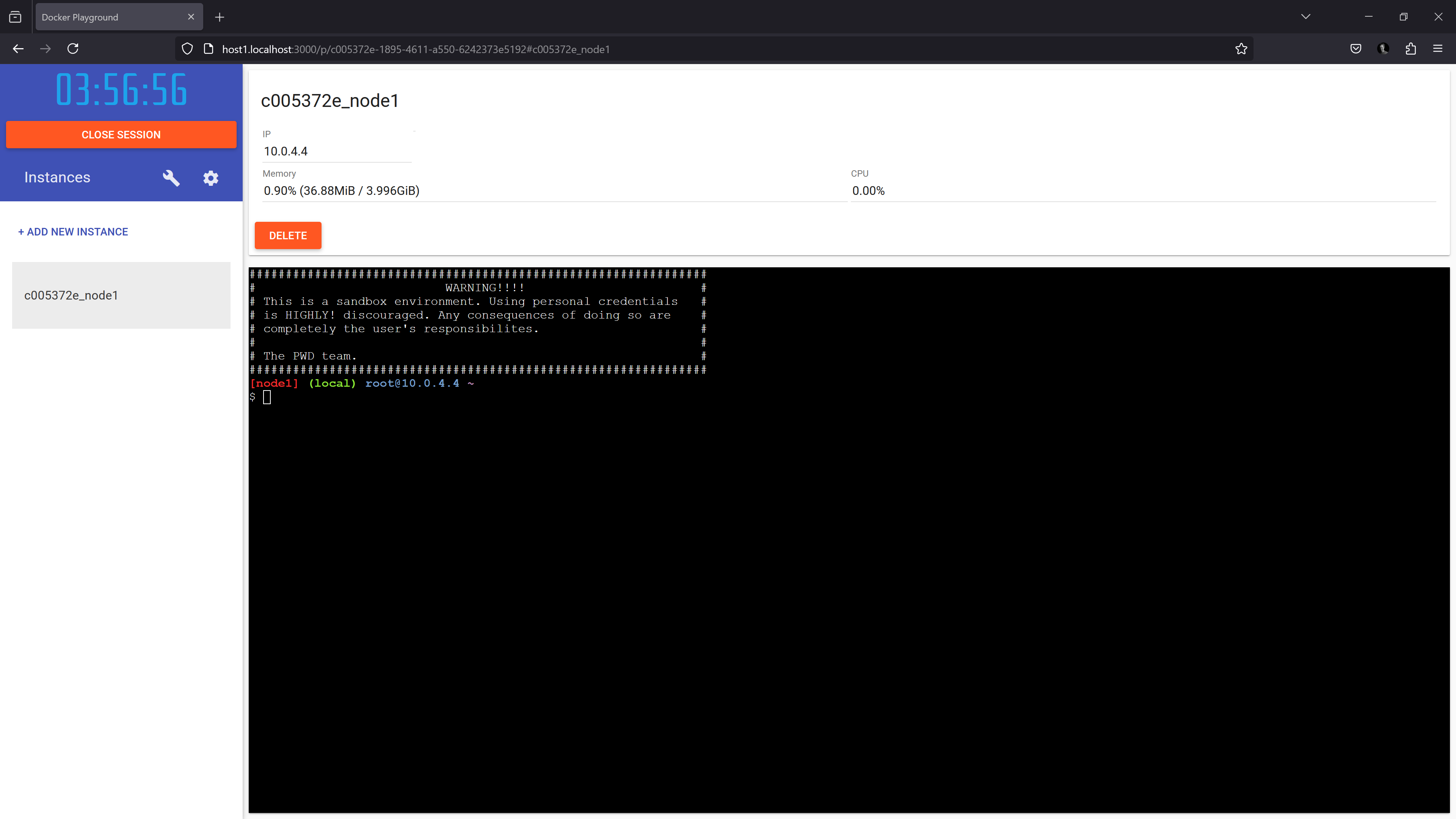Click the + ADD NEW INSTANCE link
Screen dimensions: 1456x819
(73, 232)
